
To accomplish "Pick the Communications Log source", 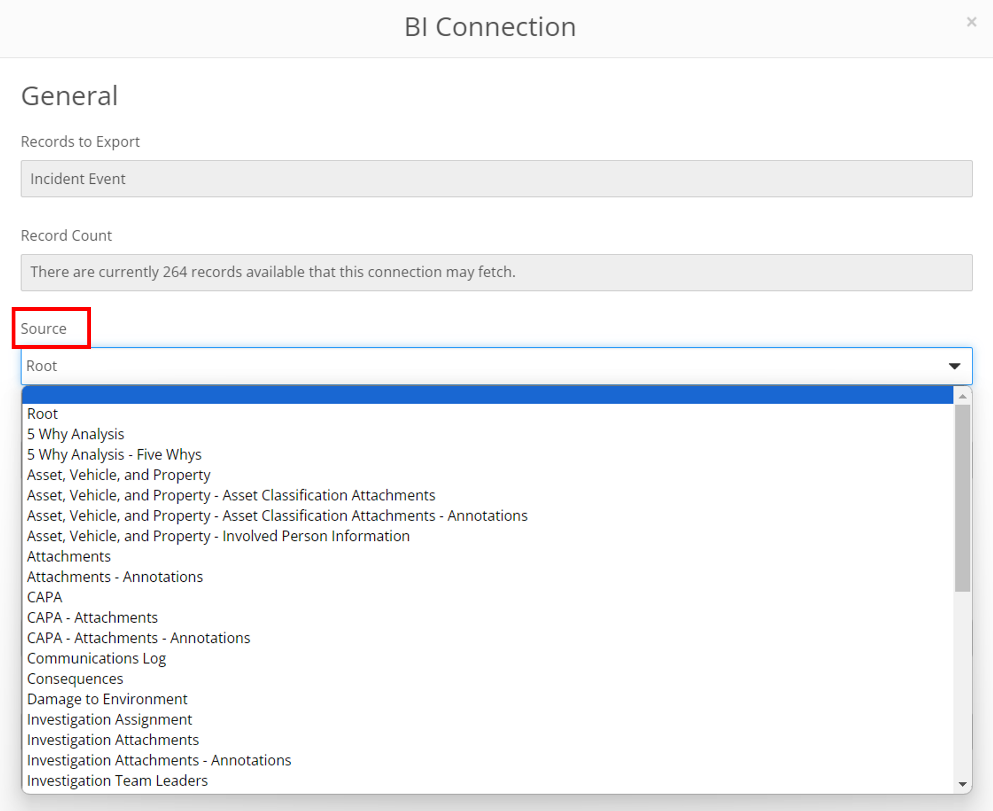I will pyautogui.click(x=96, y=658).
